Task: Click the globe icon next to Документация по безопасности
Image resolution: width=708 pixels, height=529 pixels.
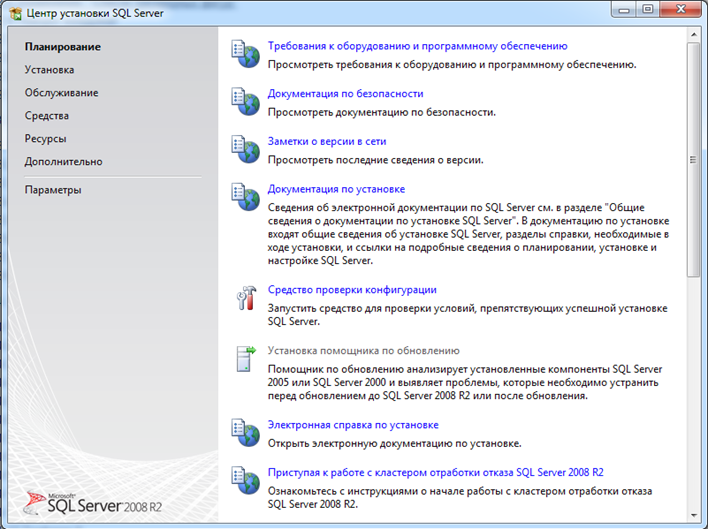Action: pos(245,102)
